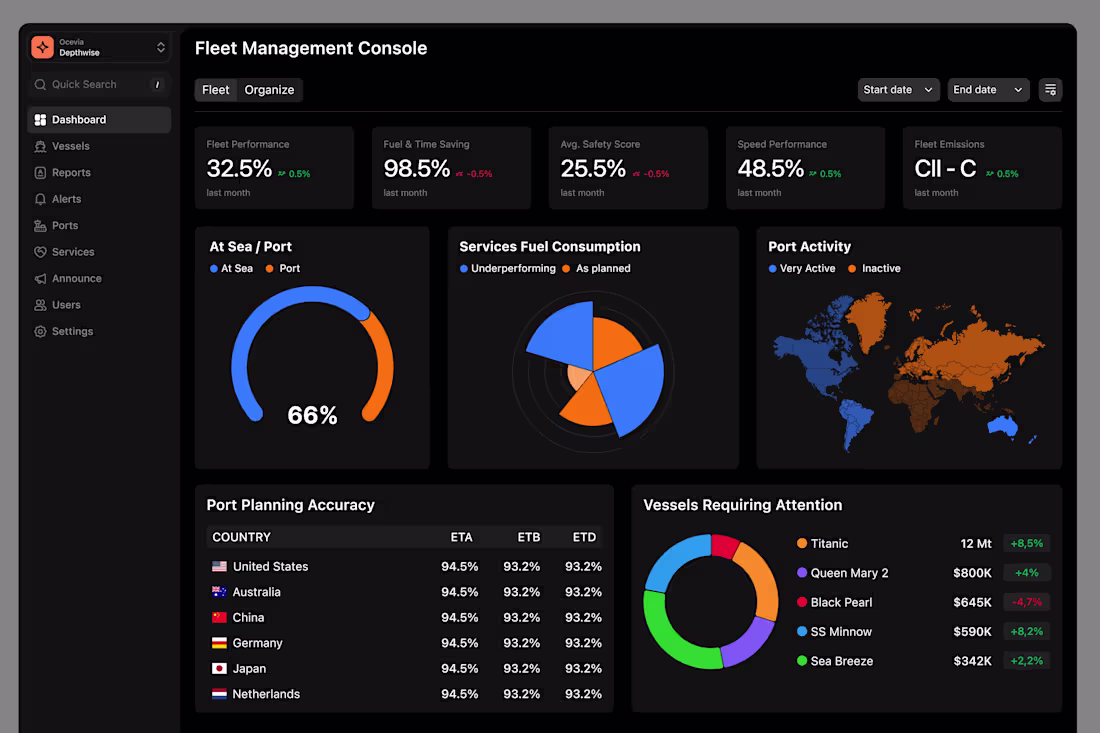
Task: Select the Fleet tab
Action: tap(215, 90)
